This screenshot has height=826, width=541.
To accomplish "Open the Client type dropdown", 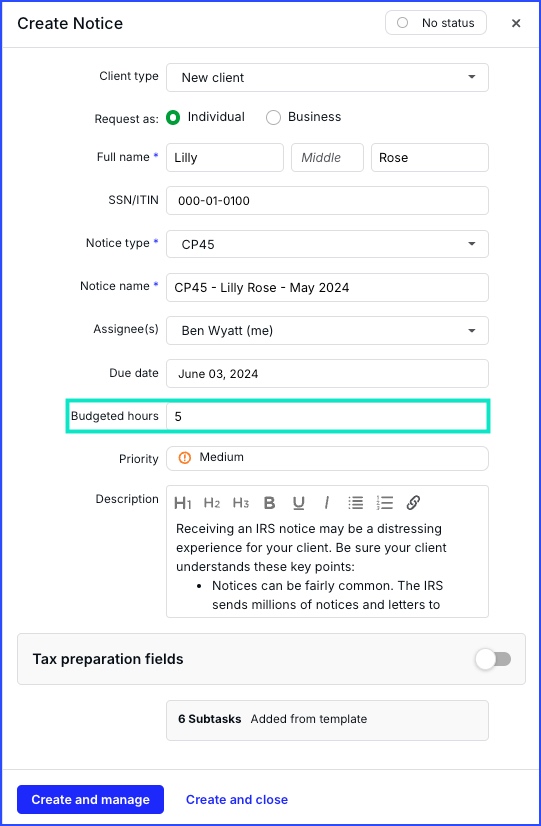I will coord(327,77).
